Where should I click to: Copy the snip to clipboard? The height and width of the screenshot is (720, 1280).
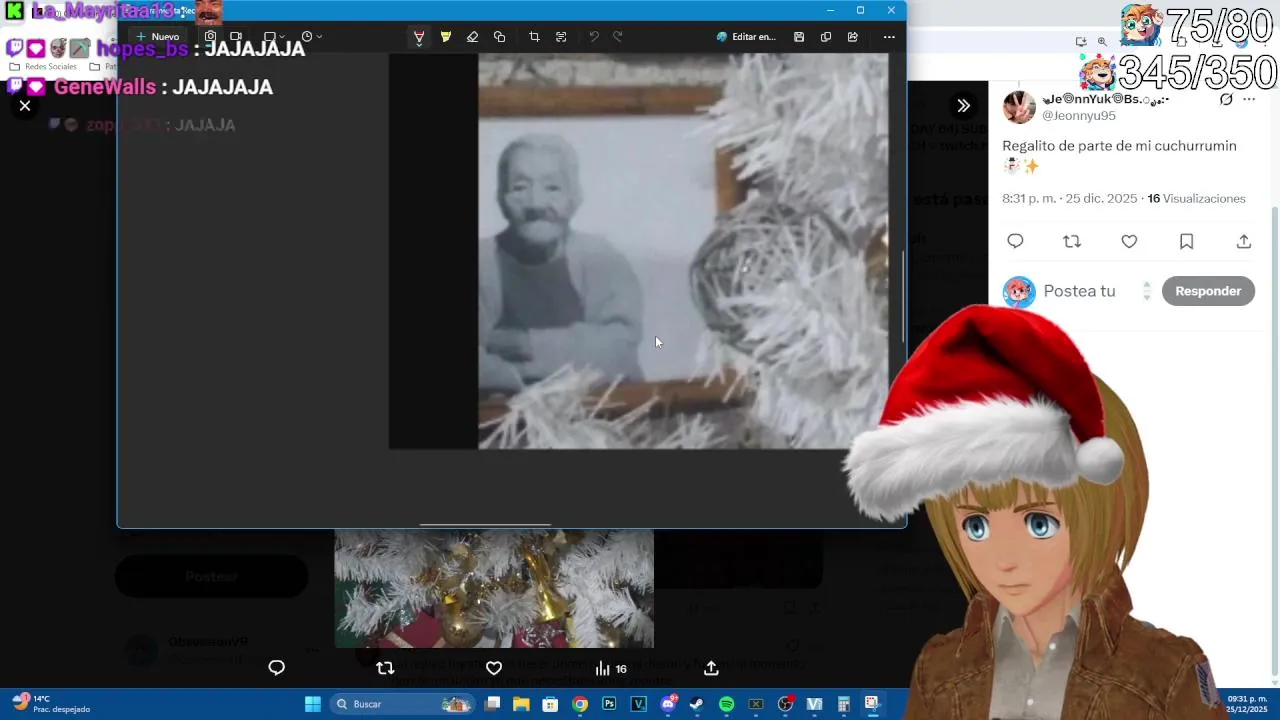point(826,37)
